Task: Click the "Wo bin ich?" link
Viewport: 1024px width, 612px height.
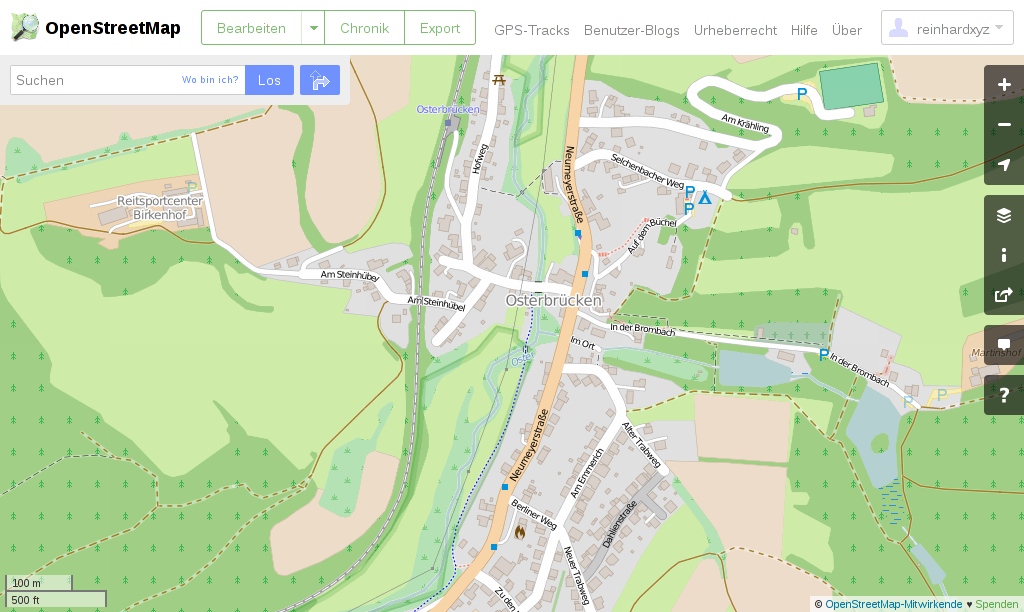Action: pyautogui.click(x=210, y=80)
